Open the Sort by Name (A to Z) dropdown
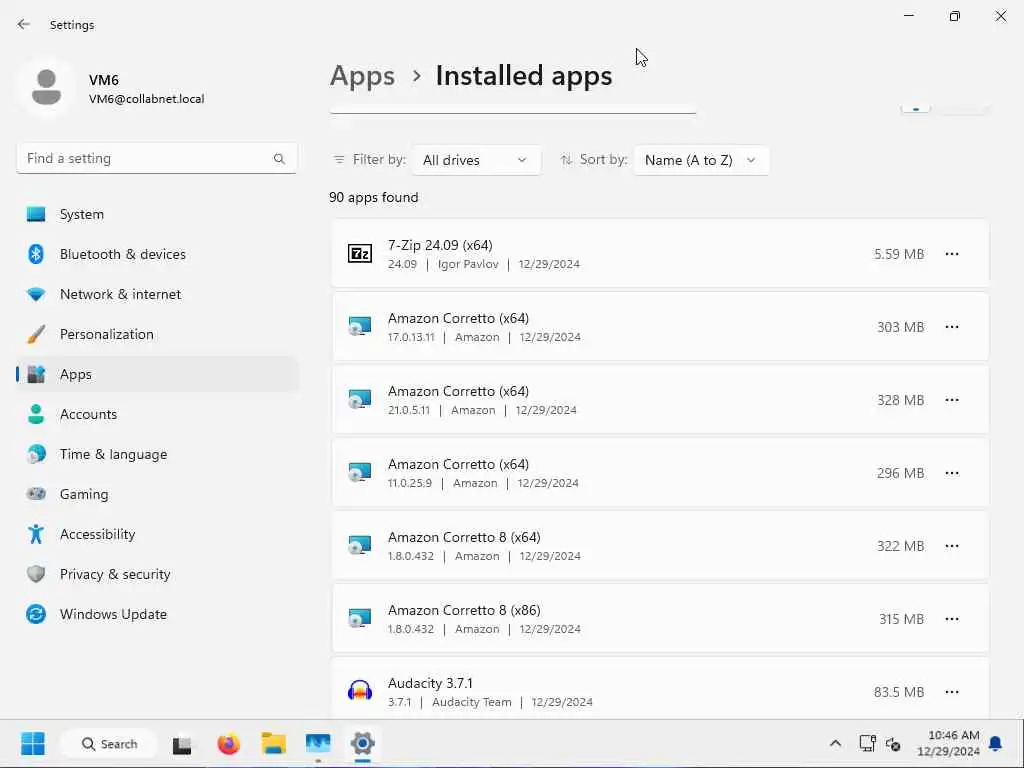Screen dimensions: 1024x768 pyautogui.click(x=700, y=160)
